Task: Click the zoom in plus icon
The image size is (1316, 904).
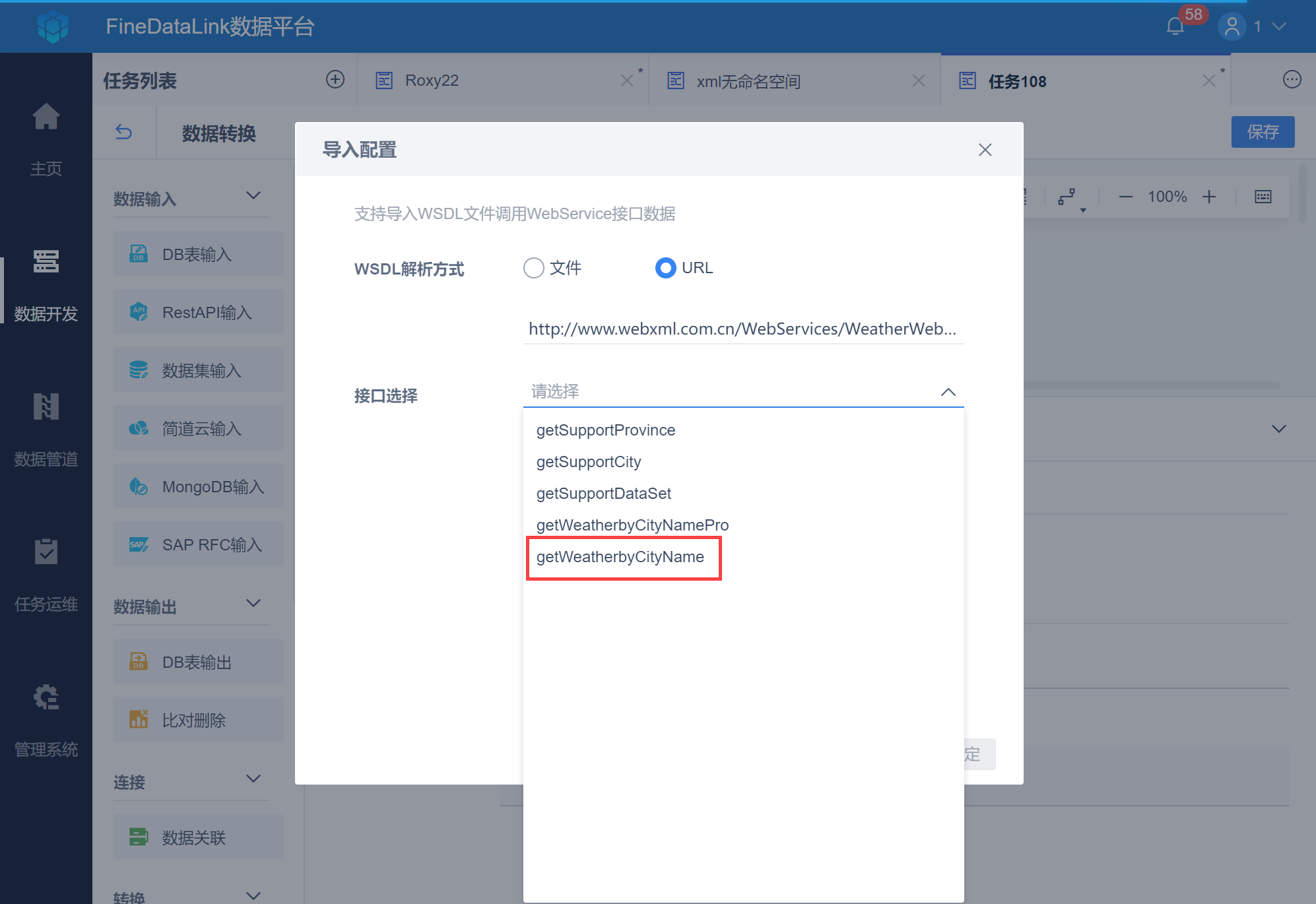Action: 1209,197
